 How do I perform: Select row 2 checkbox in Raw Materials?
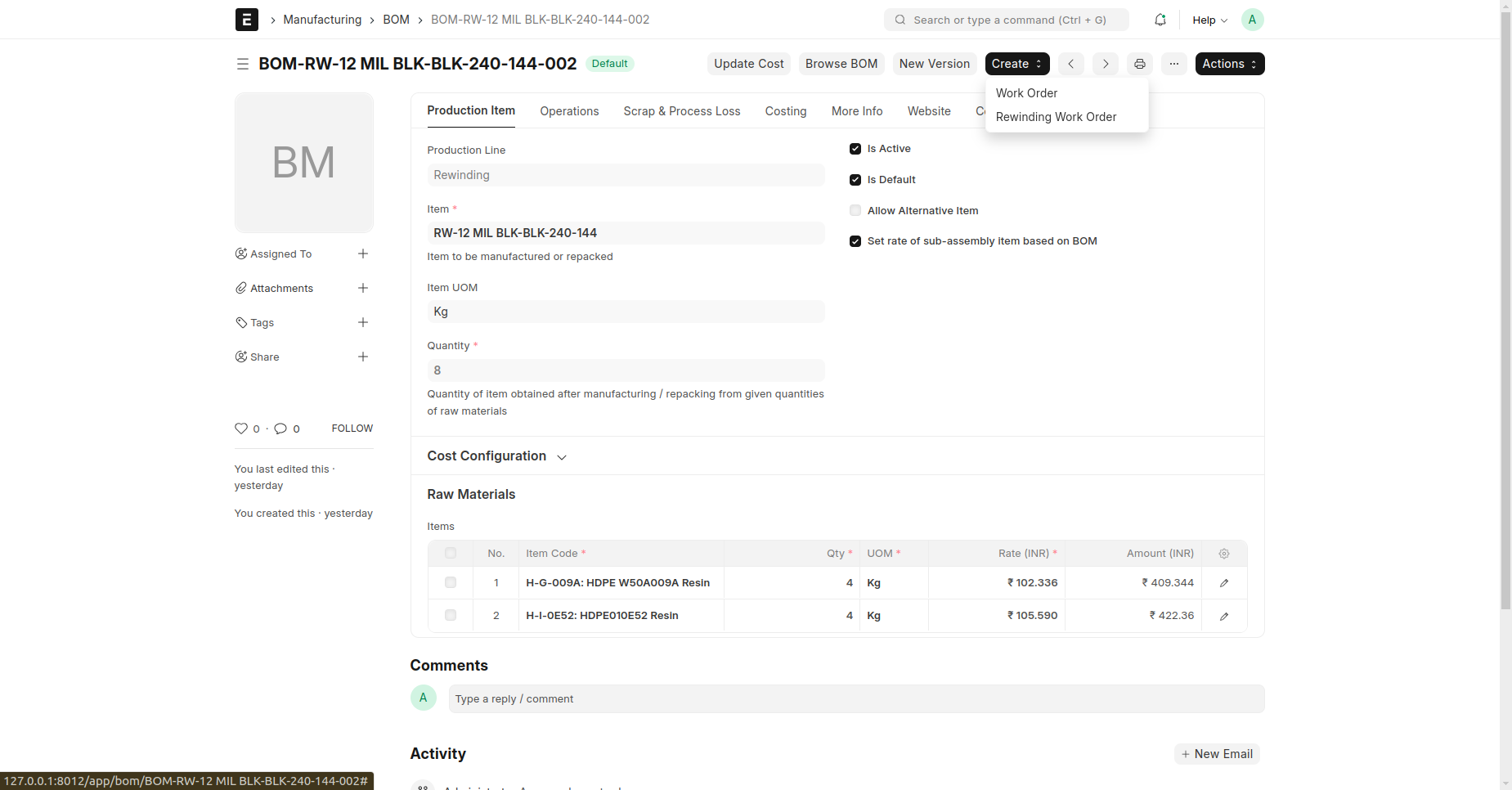tap(451, 615)
